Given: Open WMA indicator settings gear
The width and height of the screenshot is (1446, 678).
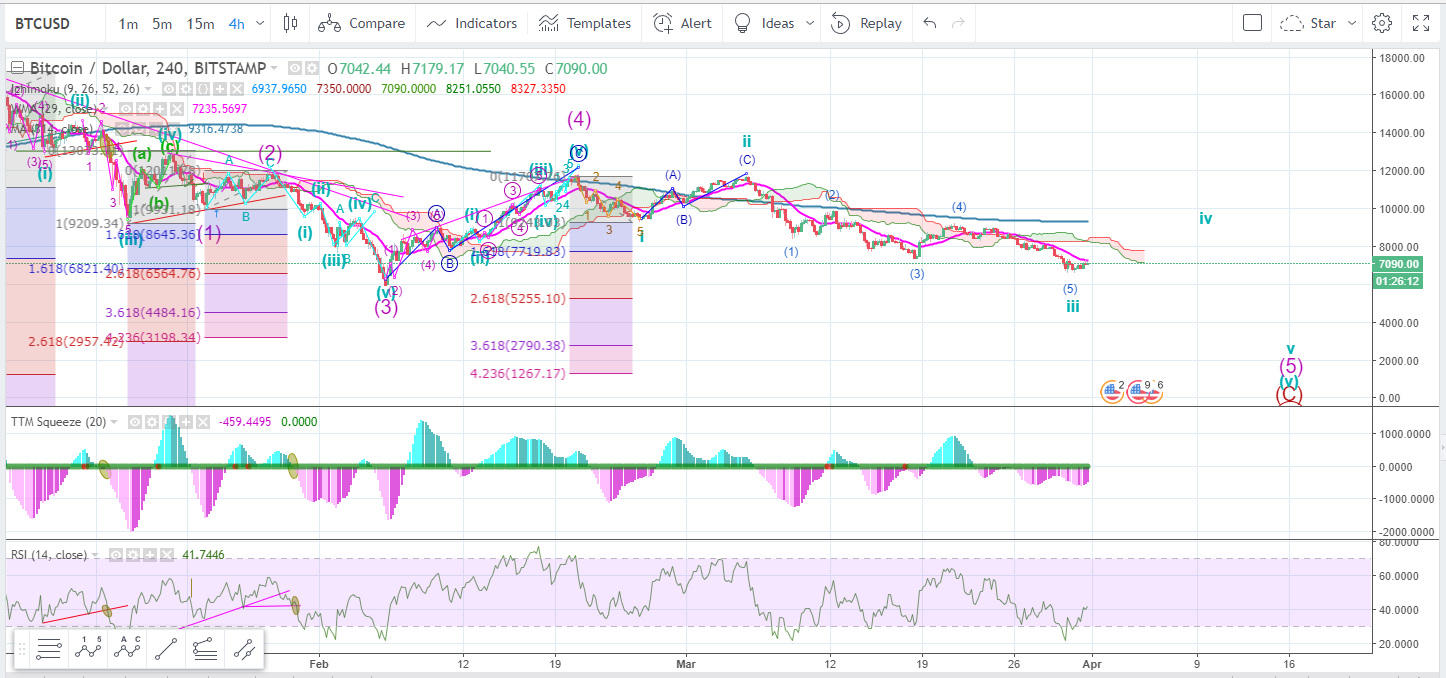Looking at the screenshot, I should click(143, 108).
